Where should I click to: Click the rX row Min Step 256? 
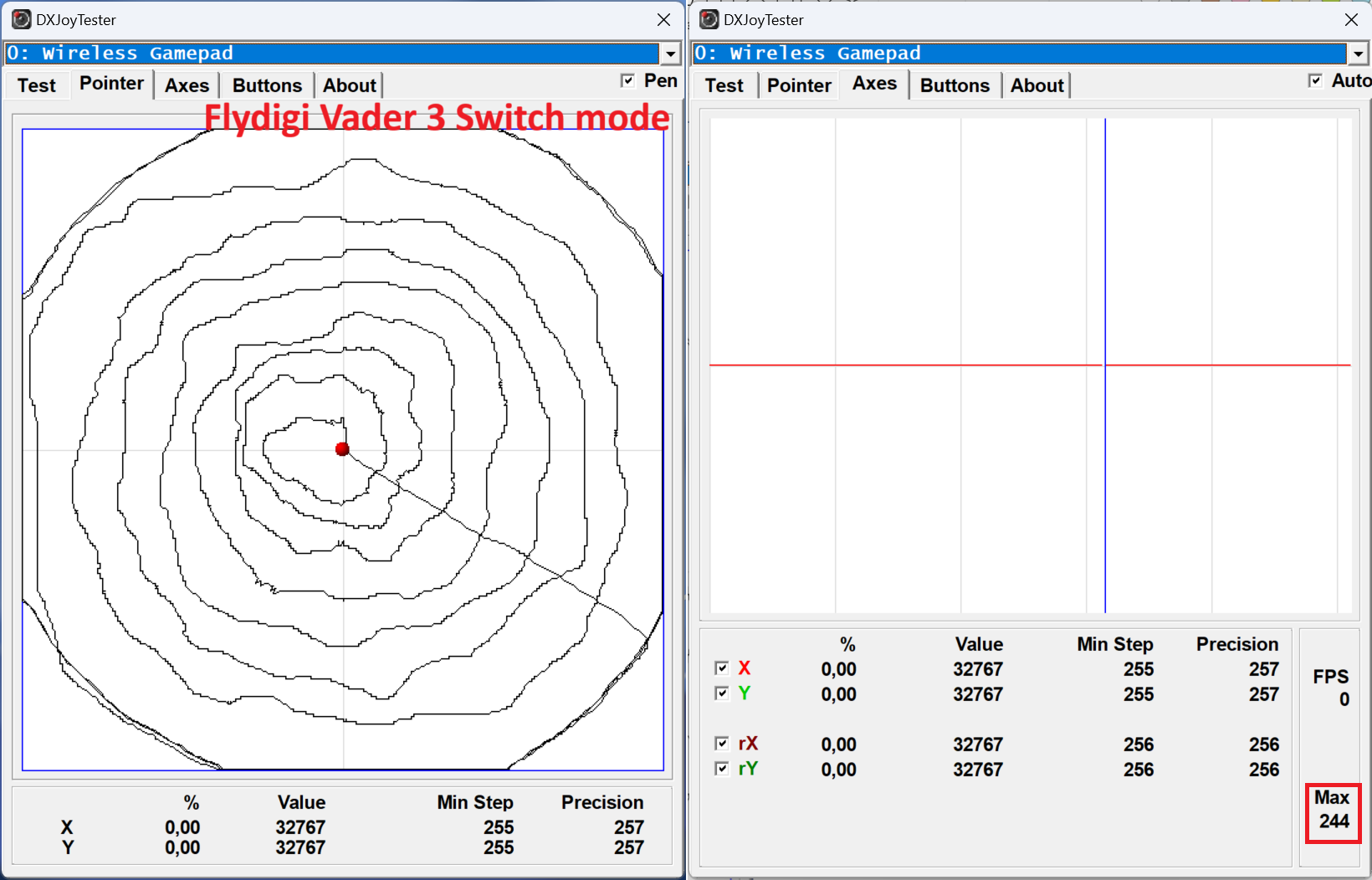click(1139, 744)
